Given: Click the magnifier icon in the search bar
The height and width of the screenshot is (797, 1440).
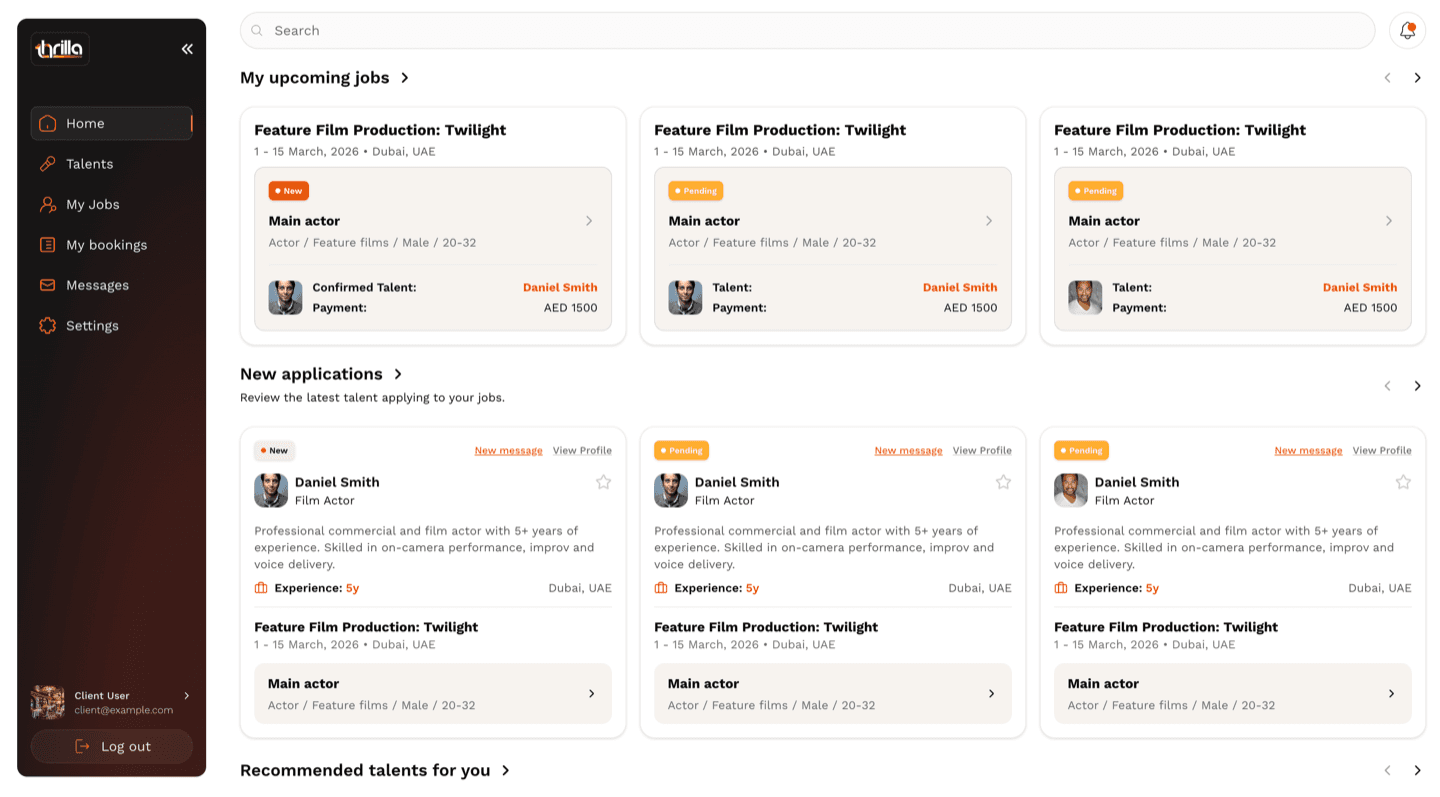Looking at the screenshot, I should click(257, 30).
